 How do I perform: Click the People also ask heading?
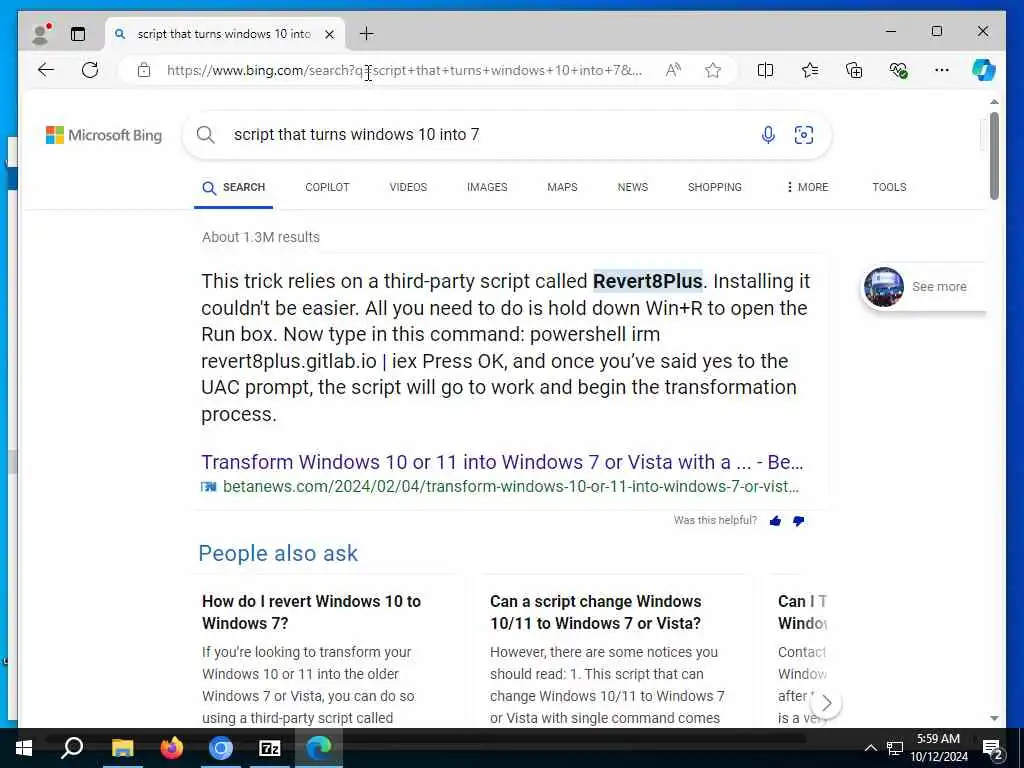tap(278, 553)
